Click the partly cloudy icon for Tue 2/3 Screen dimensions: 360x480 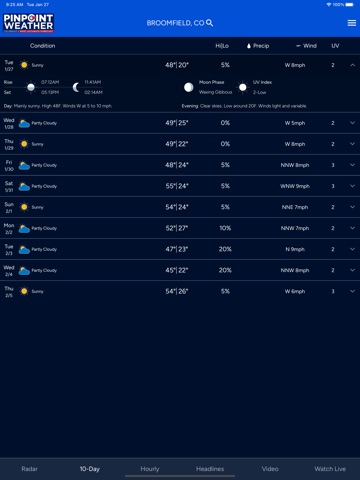click(24, 249)
